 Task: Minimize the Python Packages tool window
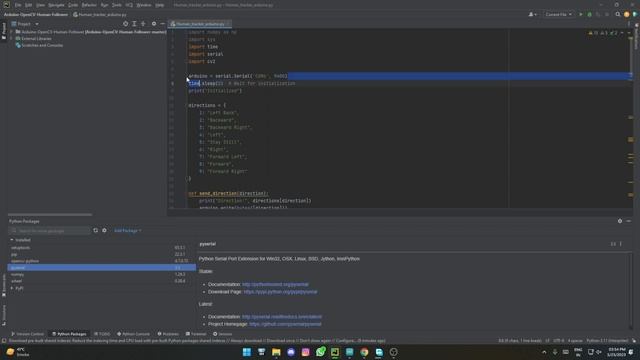(x=629, y=221)
